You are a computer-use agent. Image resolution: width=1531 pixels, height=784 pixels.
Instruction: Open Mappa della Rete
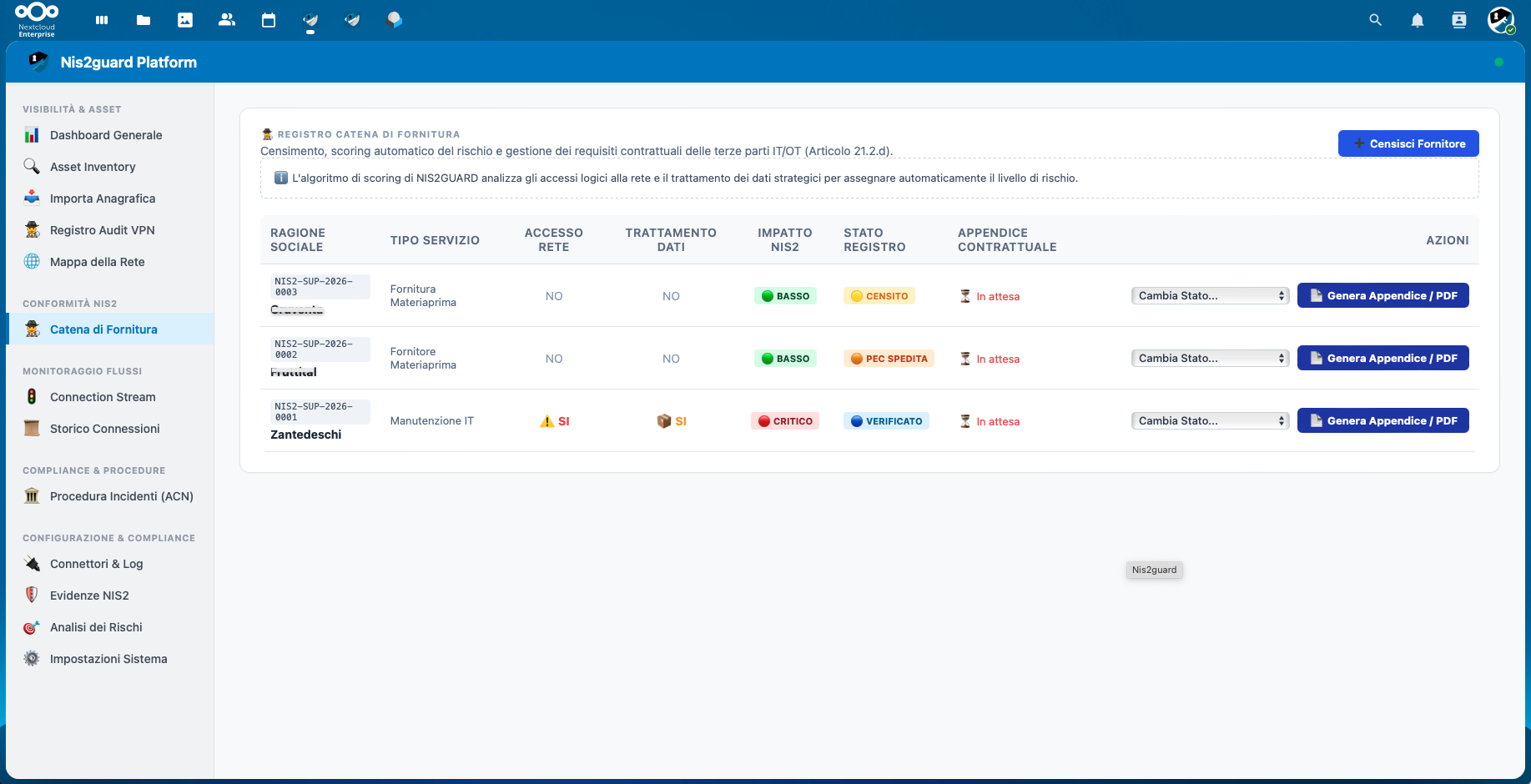pos(109,262)
